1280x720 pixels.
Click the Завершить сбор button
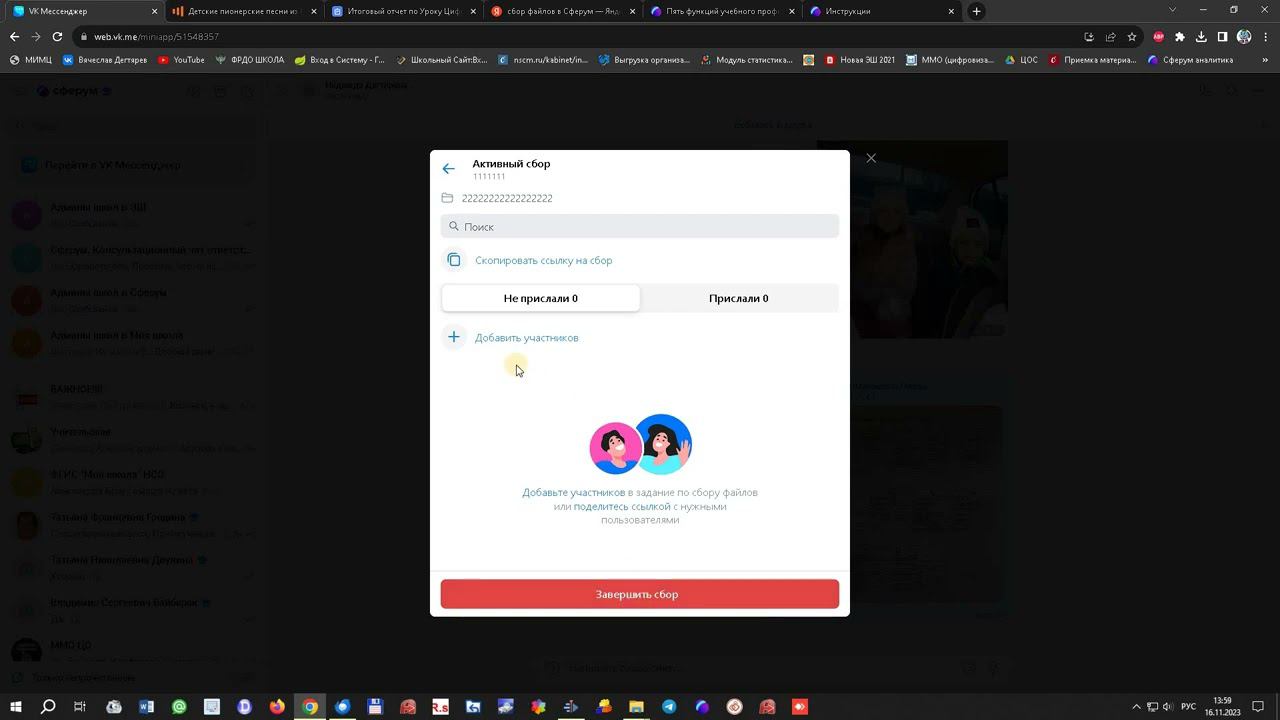pos(640,594)
